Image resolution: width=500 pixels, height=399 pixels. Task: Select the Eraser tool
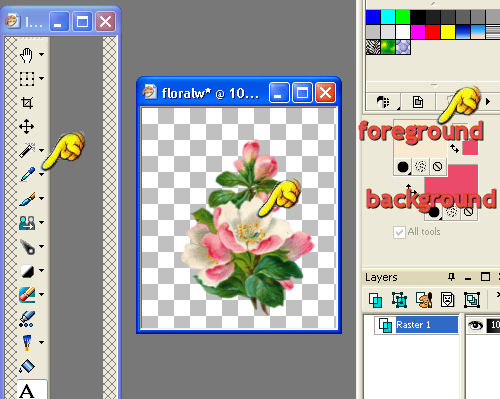pyautogui.click(x=27, y=294)
